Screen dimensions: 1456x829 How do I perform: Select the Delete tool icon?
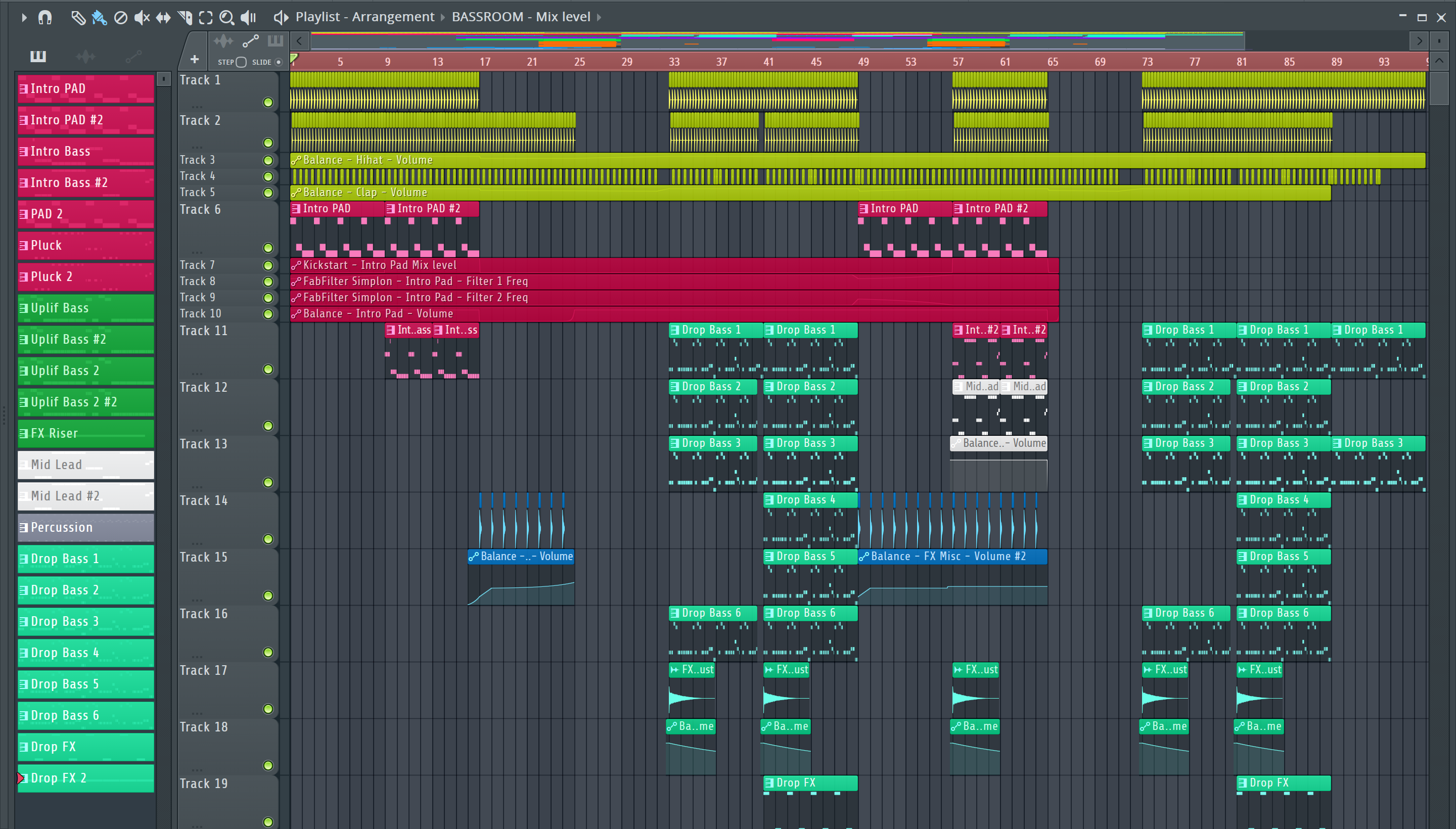click(x=121, y=17)
